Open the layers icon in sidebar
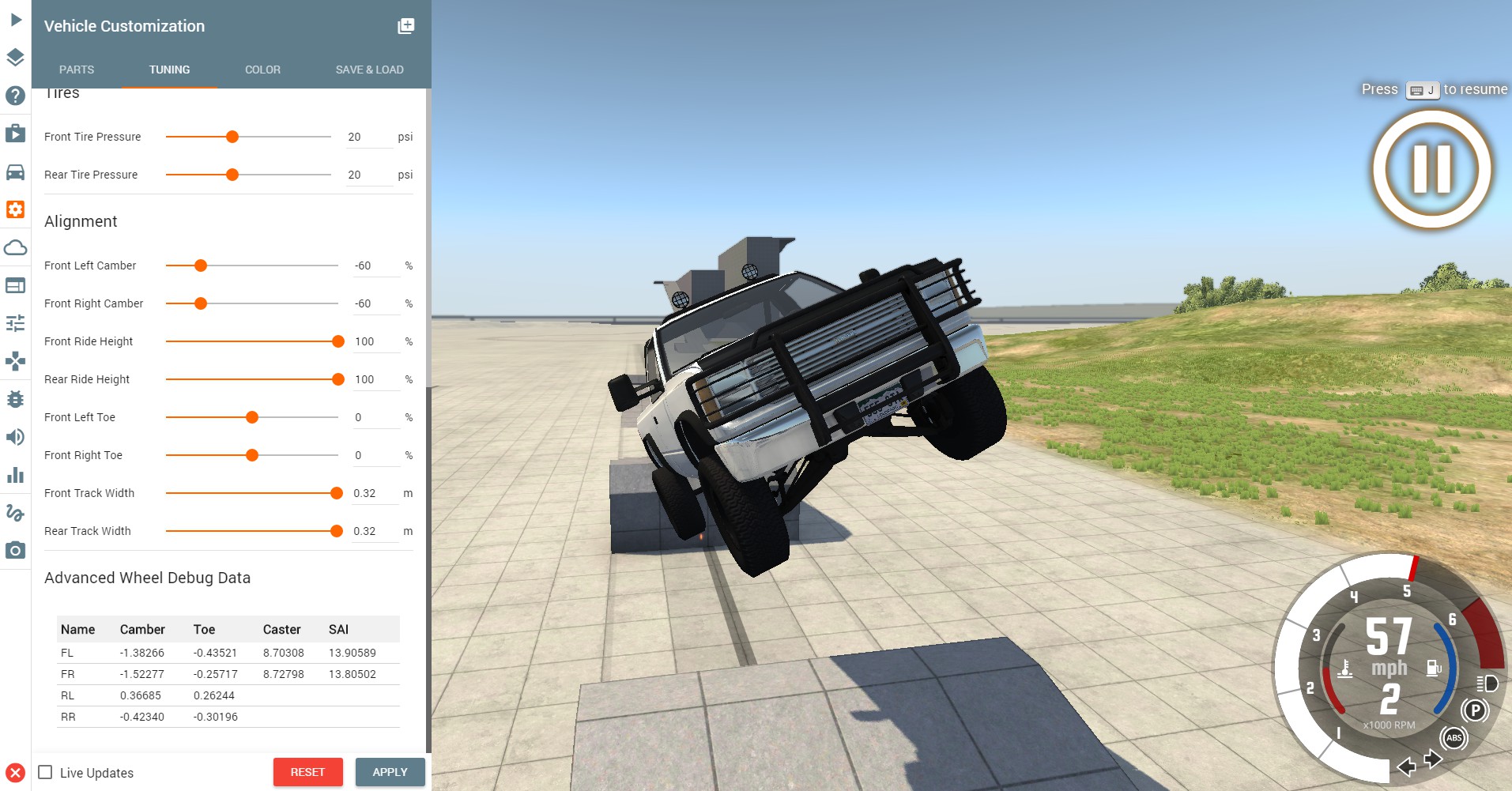 click(x=16, y=58)
